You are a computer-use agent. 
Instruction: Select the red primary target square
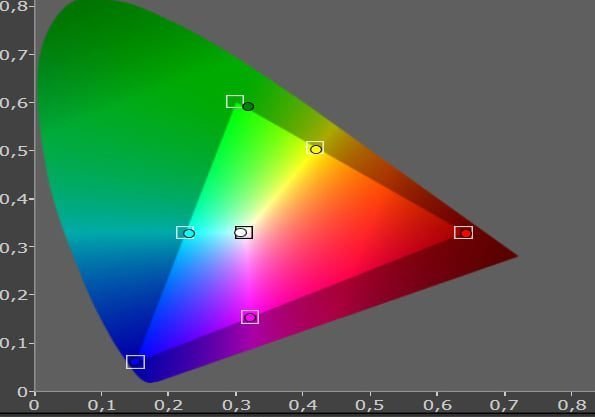coord(463,232)
